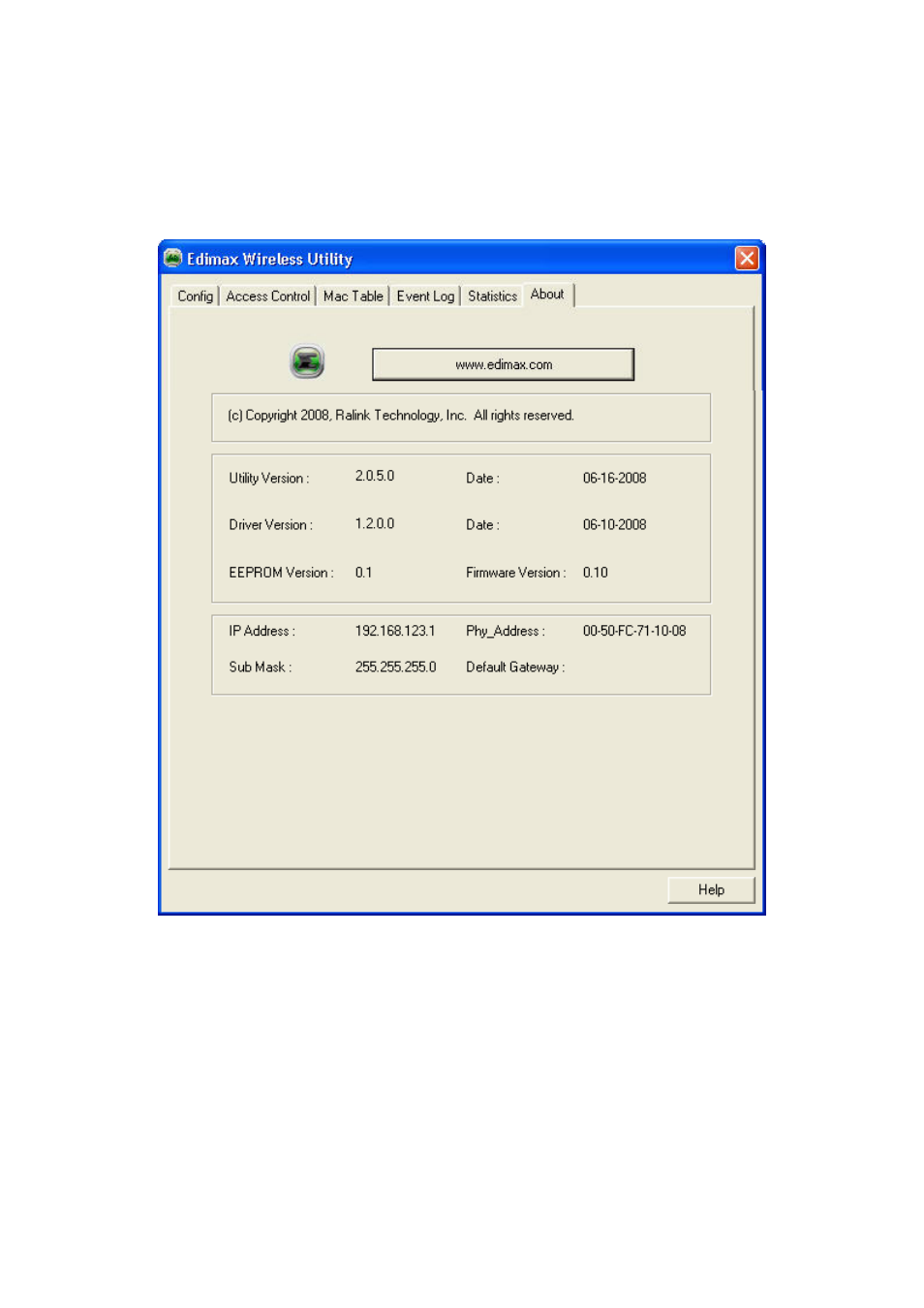Click the Edimax Wireless Utility title text
The height and width of the screenshot is (1308, 924).
point(269,259)
